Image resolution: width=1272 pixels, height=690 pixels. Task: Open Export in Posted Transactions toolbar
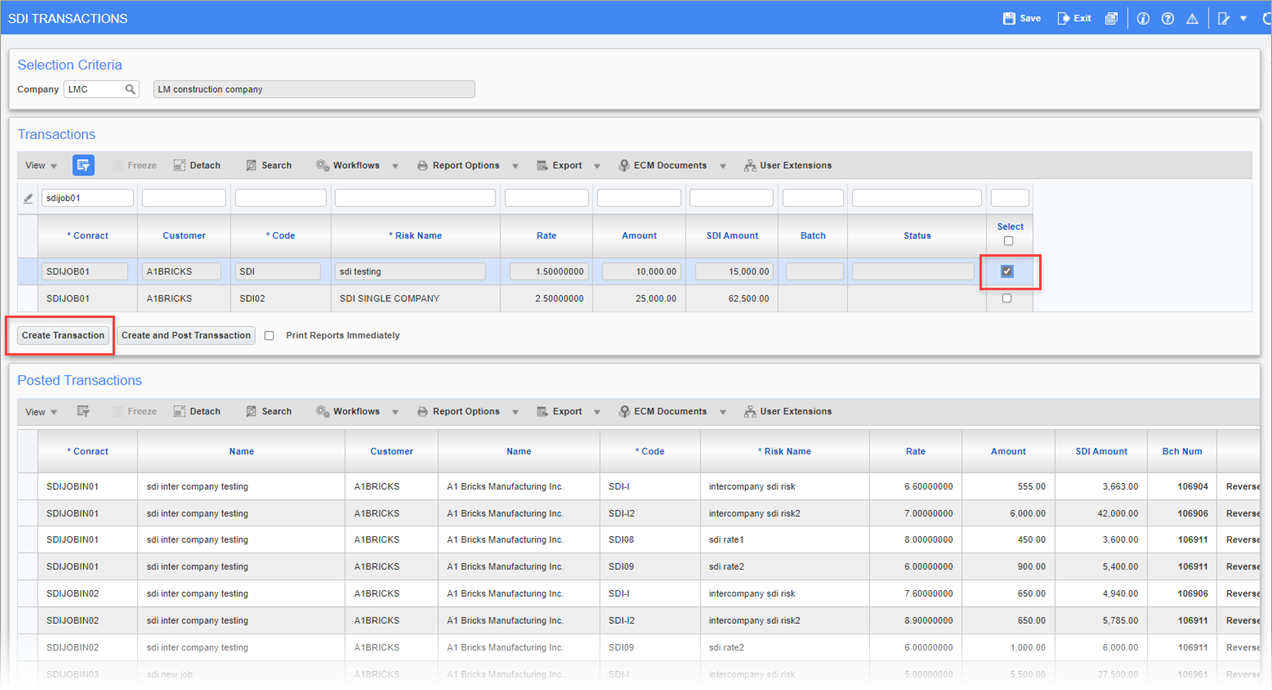click(560, 411)
